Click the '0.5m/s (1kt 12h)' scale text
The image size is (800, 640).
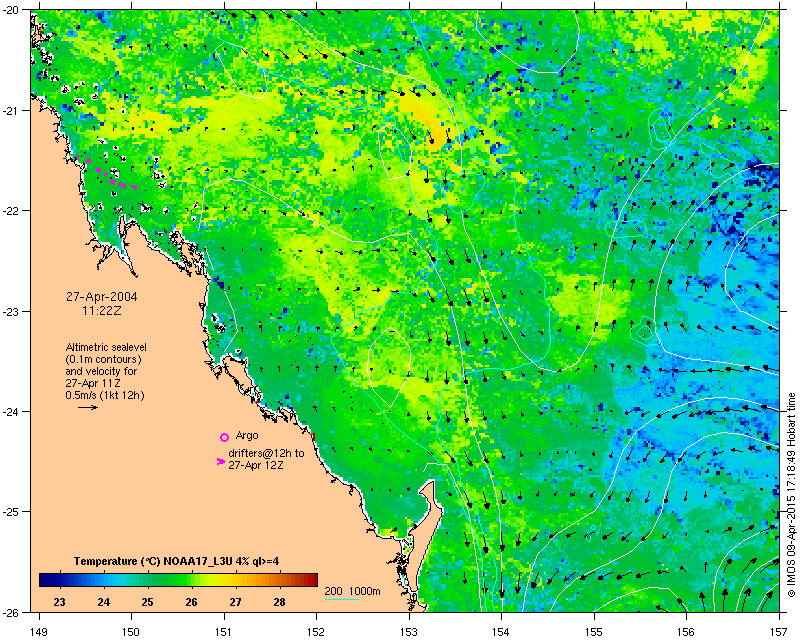click(x=105, y=396)
